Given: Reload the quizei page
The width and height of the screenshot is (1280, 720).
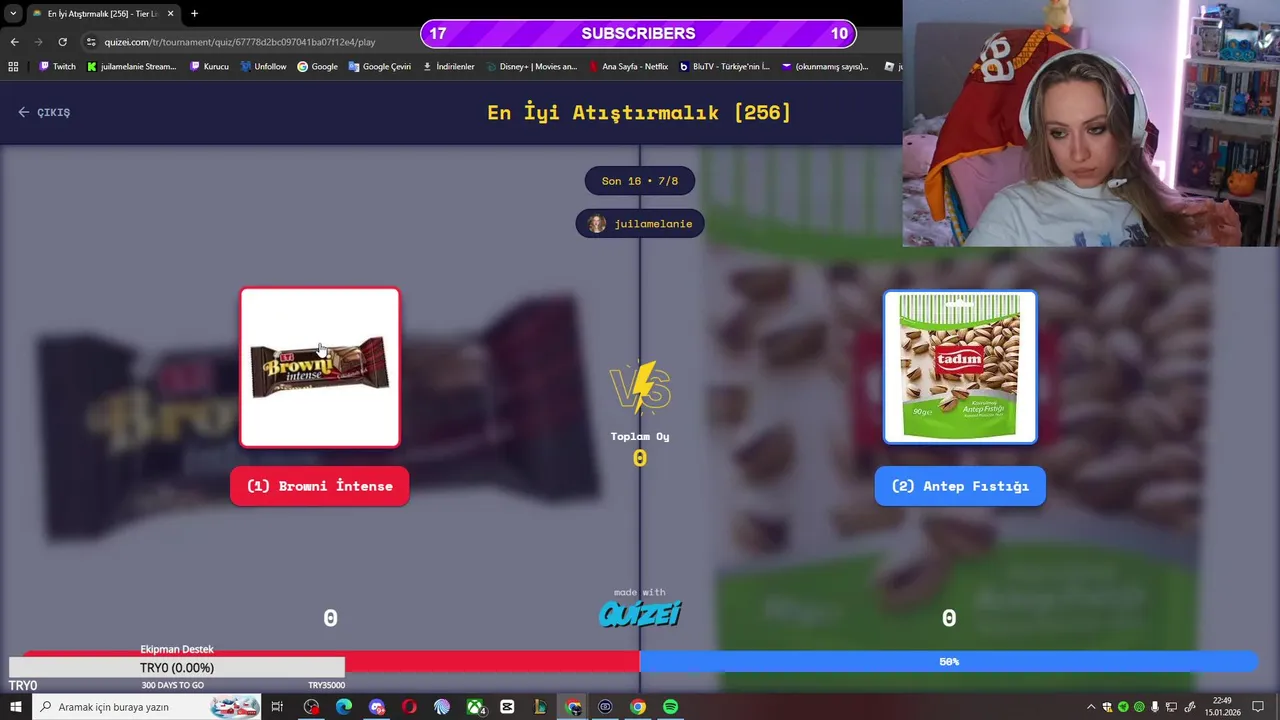Looking at the screenshot, I should click(x=62, y=42).
